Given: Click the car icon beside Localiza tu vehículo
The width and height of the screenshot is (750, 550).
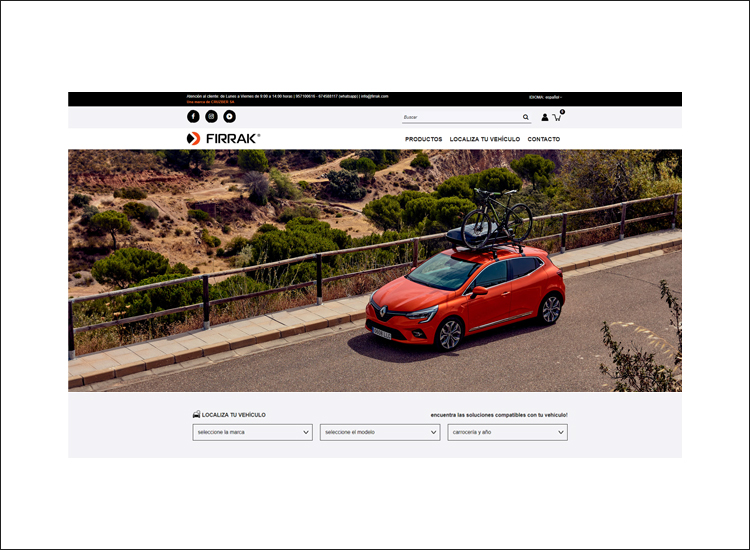Looking at the screenshot, I should pos(196,414).
